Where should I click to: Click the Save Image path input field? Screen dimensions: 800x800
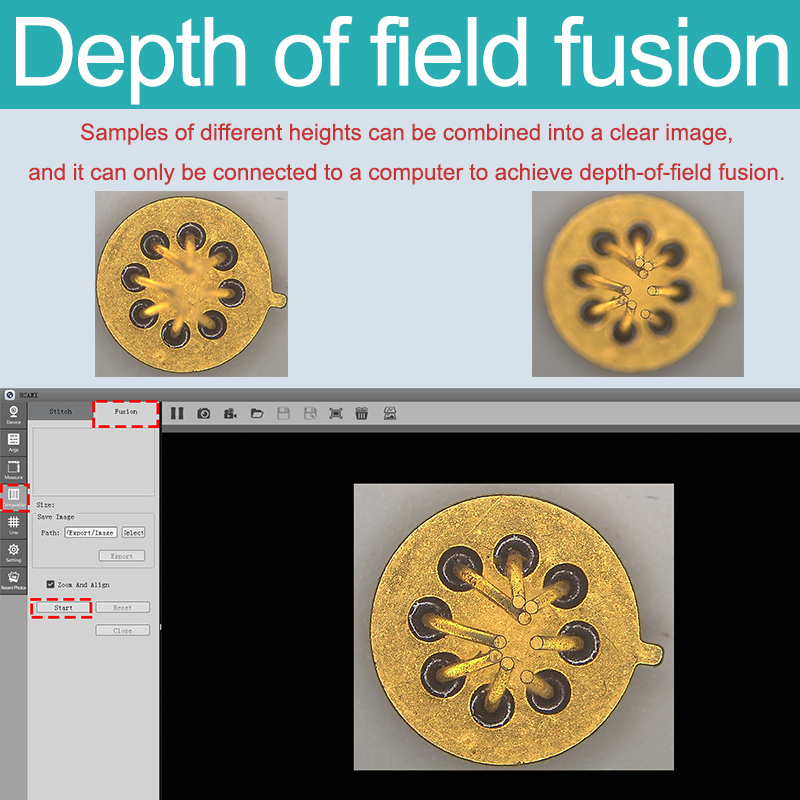91,533
